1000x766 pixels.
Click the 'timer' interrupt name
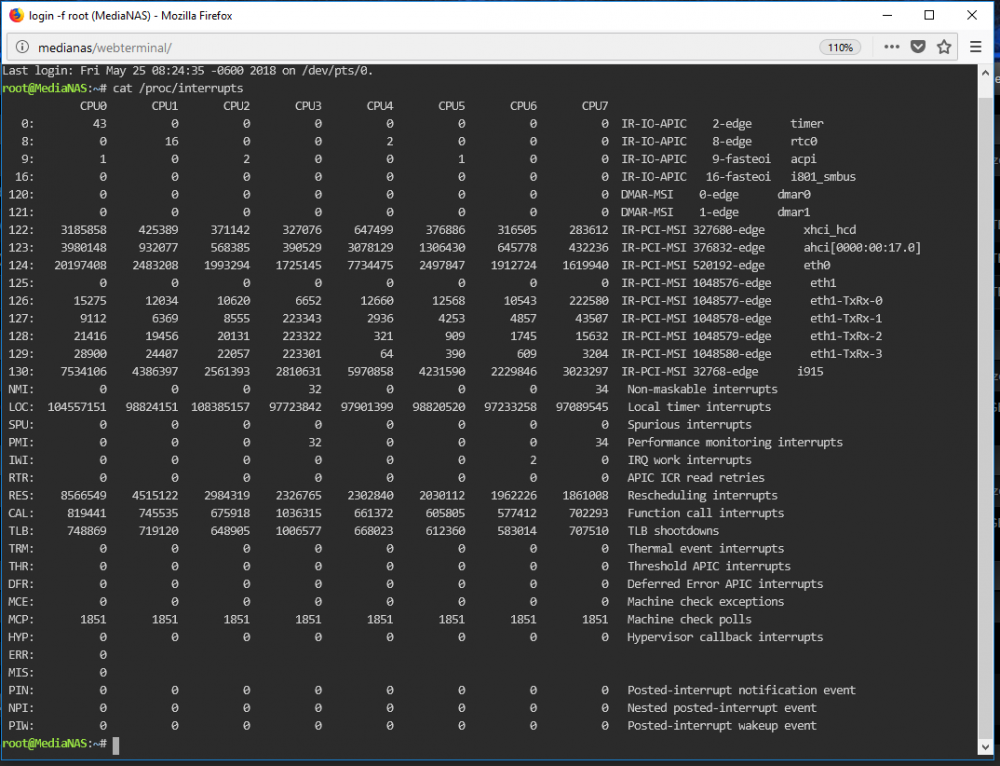807,124
